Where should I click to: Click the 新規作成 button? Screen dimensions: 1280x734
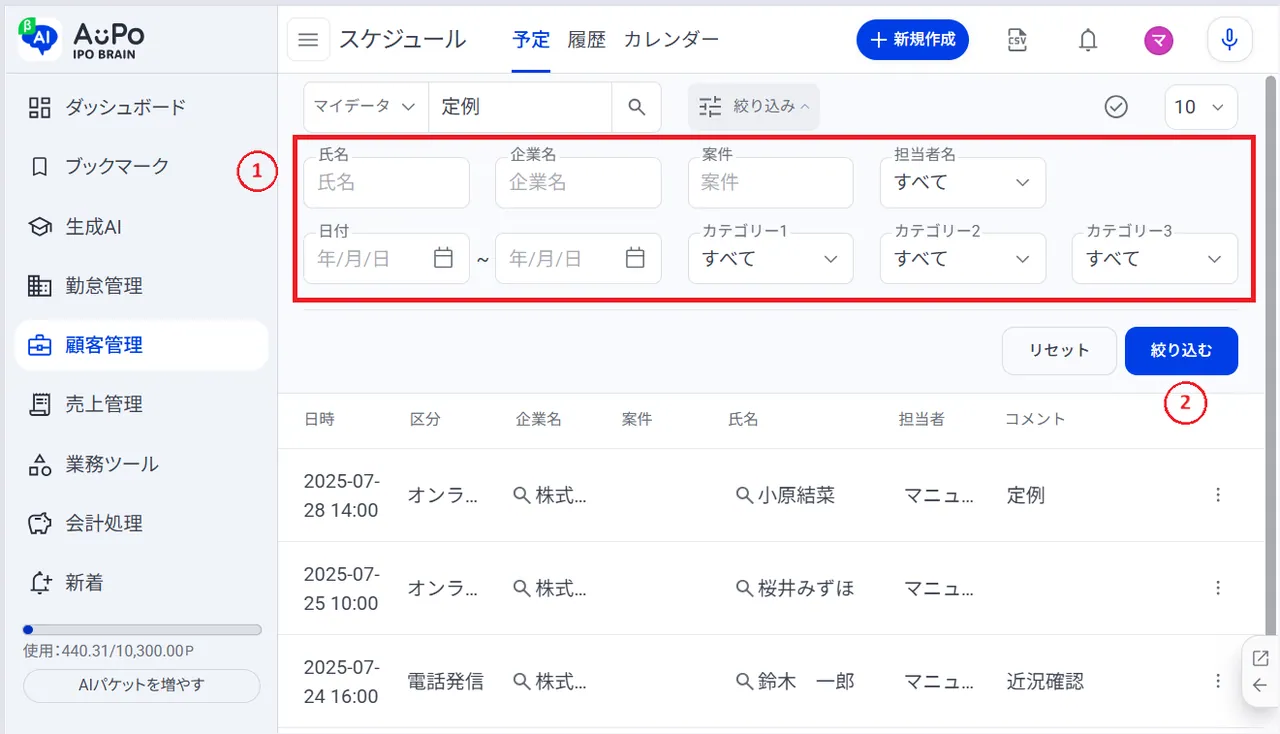pos(912,40)
